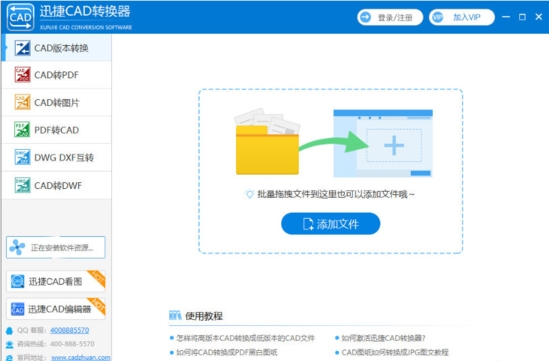This screenshot has width=549, height=361.
Task: Click the 登录/注册 button
Action: point(390,17)
